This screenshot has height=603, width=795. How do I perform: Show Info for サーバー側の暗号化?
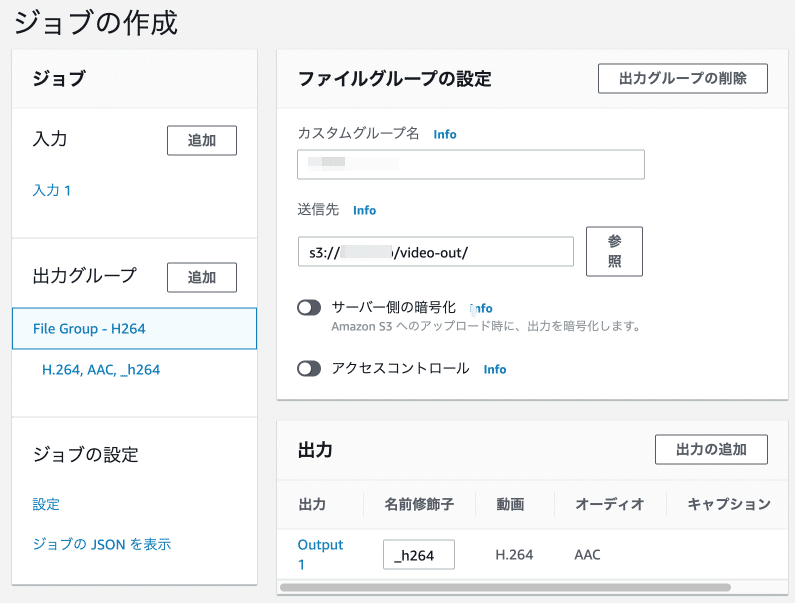482,308
